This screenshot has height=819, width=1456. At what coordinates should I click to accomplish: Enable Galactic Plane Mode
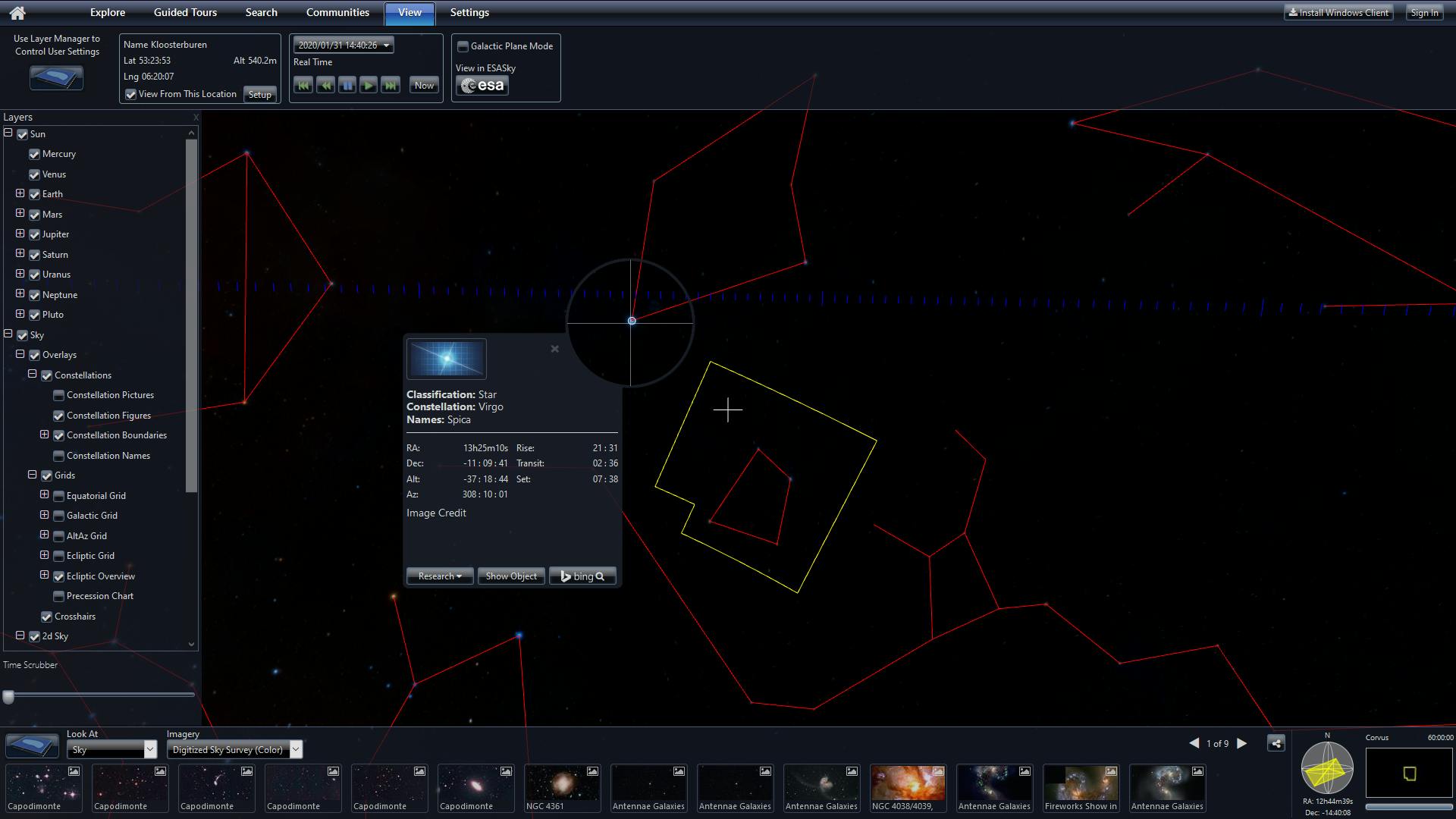click(x=463, y=45)
